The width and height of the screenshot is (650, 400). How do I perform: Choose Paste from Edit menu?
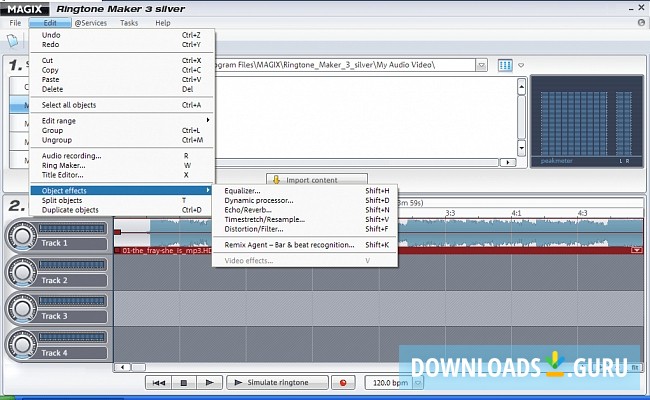coord(122,80)
